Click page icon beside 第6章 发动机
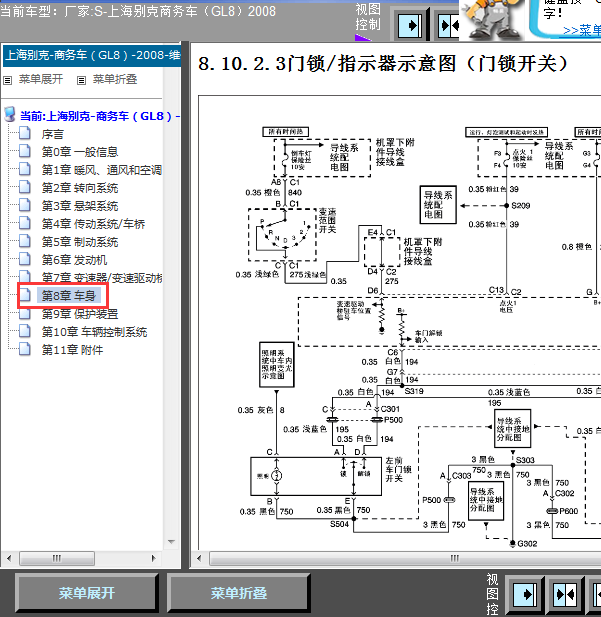 [x=25, y=259]
